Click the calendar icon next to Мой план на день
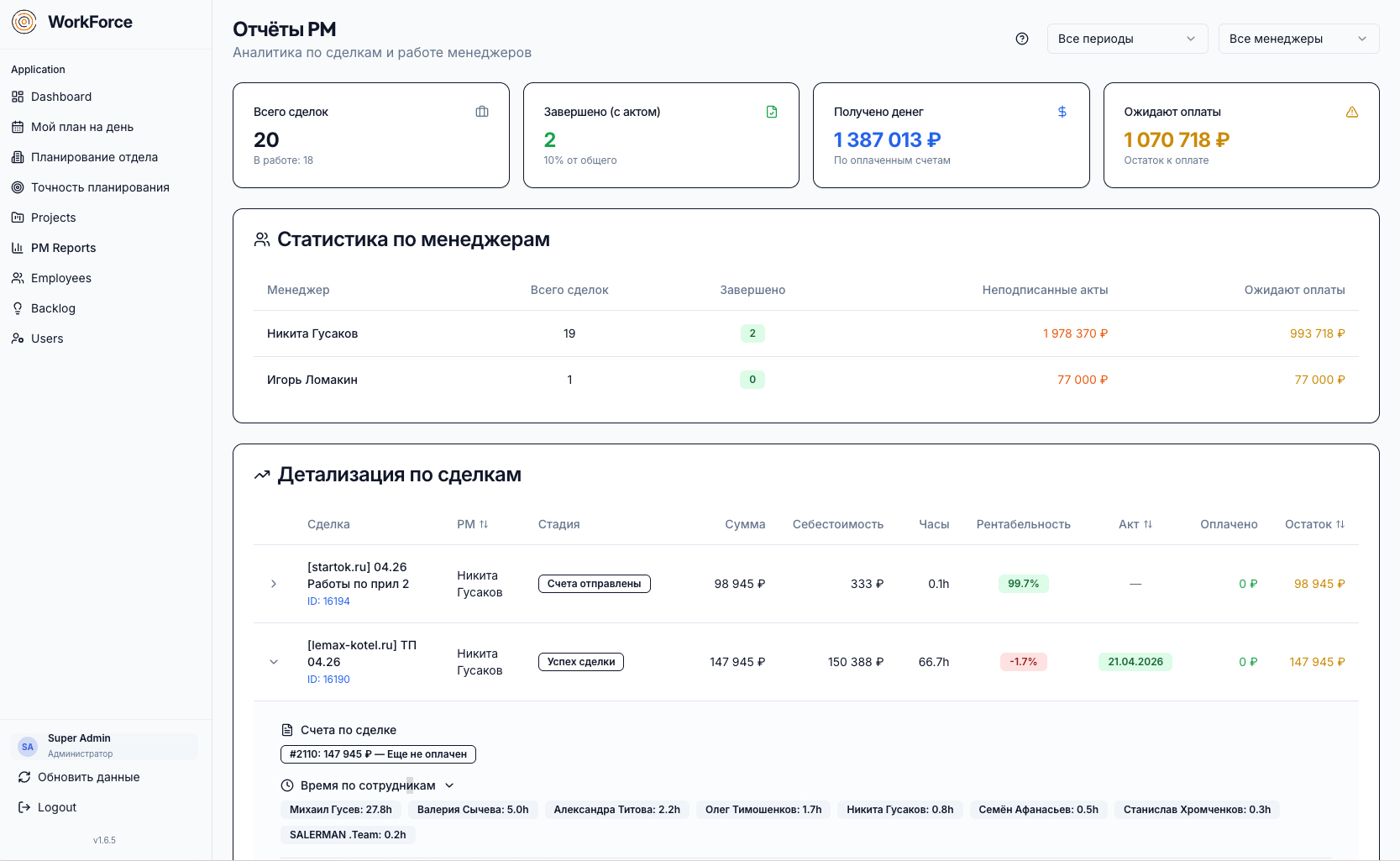Image resolution: width=1400 pixels, height=861 pixels. (x=18, y=127)
